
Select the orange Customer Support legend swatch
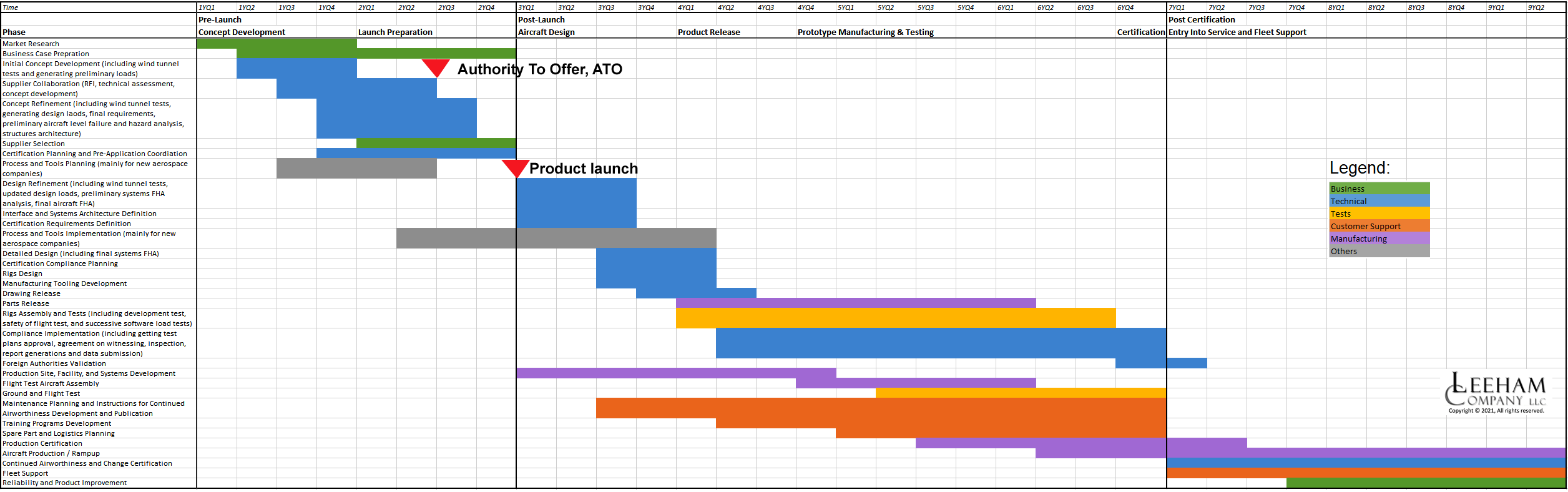point(1379,226)
